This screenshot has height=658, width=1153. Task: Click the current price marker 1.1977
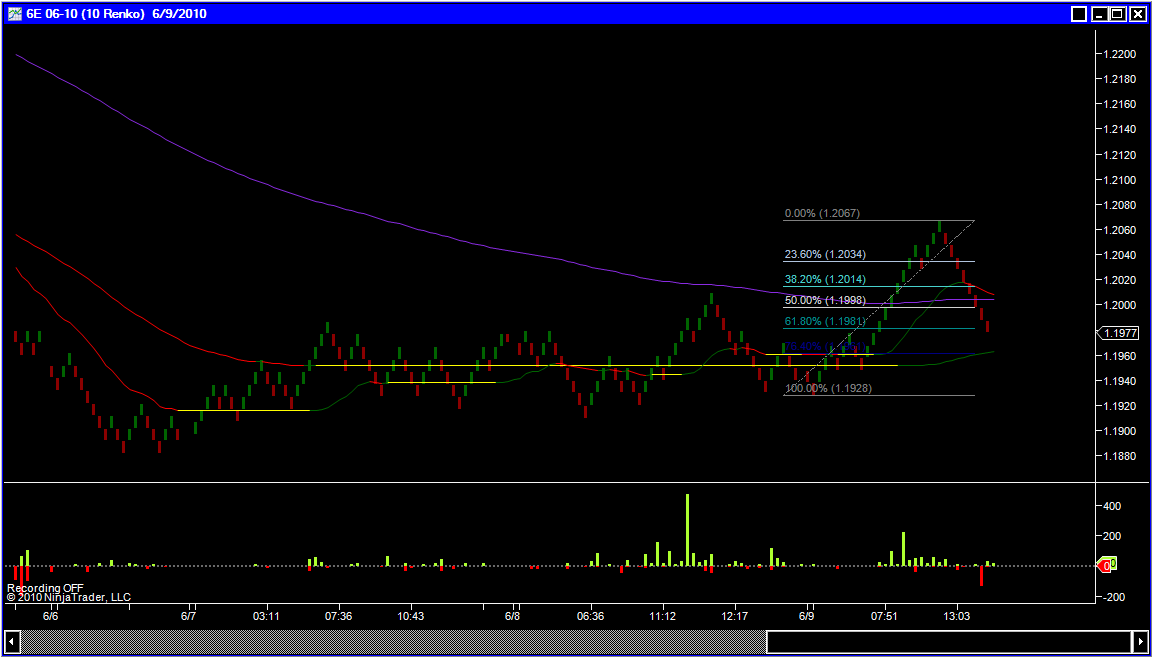click(x=1118, y=333)
